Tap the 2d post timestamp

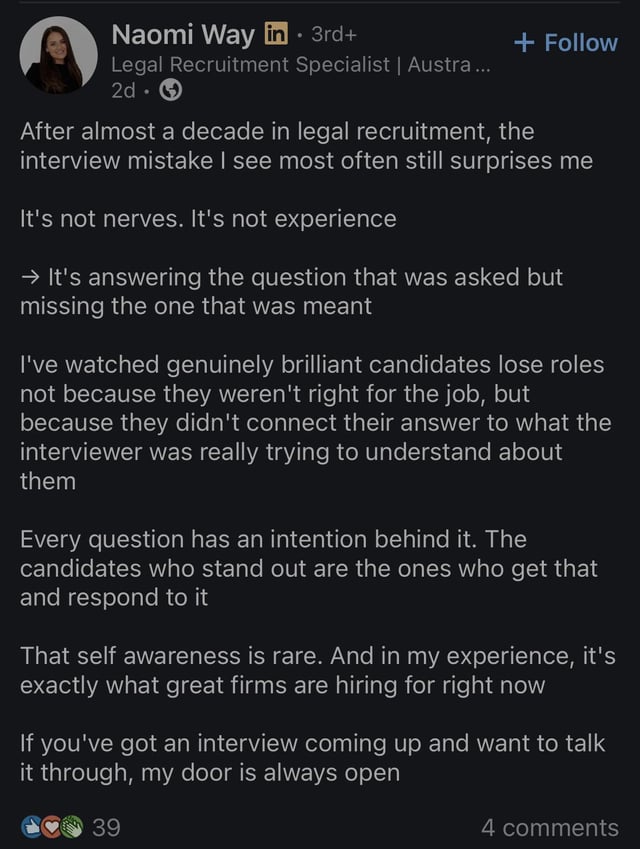click(123, 90)
